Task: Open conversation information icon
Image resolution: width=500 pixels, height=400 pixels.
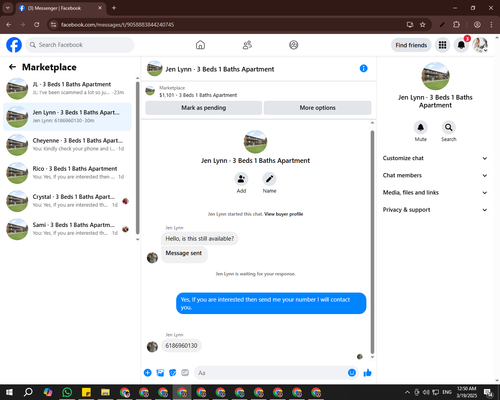Action: [364, 68]
